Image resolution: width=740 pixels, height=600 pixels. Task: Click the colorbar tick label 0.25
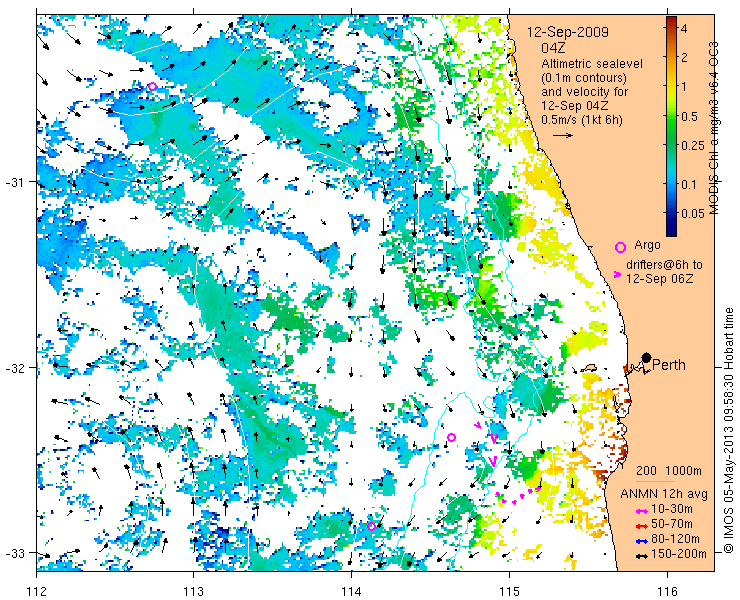click(x=693, y=145)
